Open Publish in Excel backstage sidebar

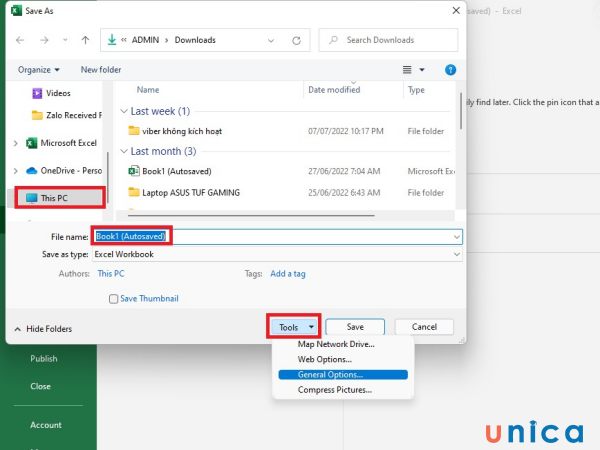pyautogui.click(x=44, y=359)
